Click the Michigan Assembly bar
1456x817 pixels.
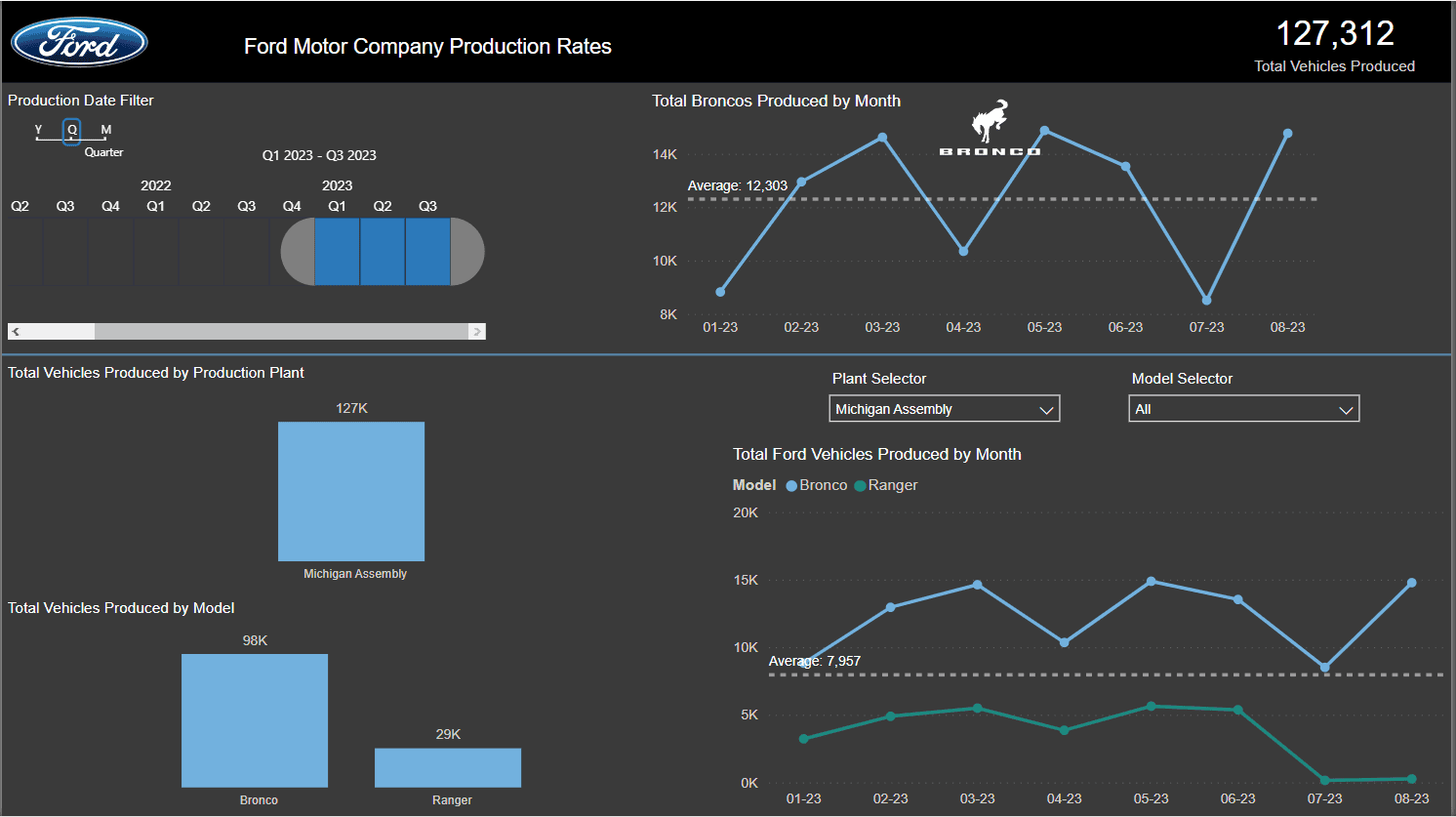point(351,492)
